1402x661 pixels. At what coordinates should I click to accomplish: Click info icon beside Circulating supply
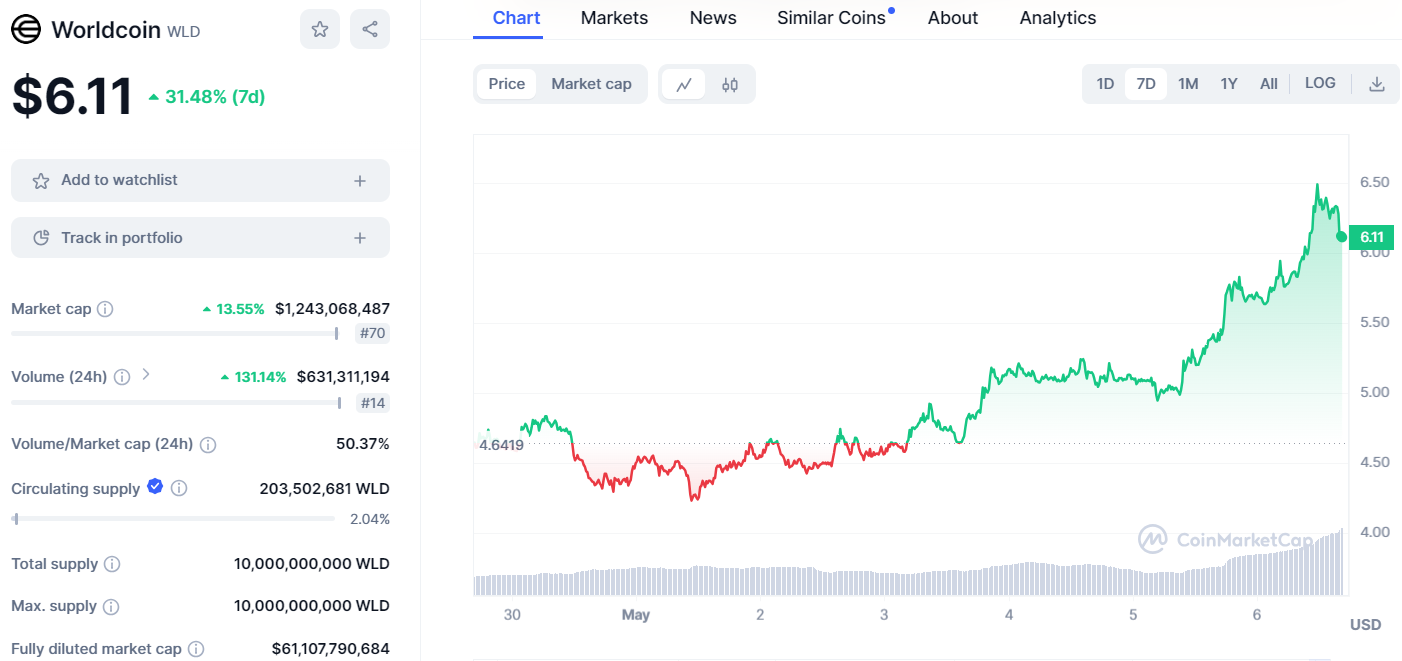point(179,488)
